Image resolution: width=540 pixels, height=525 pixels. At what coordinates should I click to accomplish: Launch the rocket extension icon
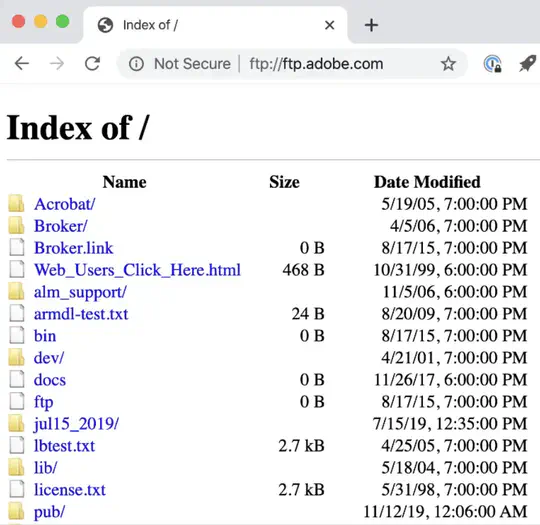528,63
